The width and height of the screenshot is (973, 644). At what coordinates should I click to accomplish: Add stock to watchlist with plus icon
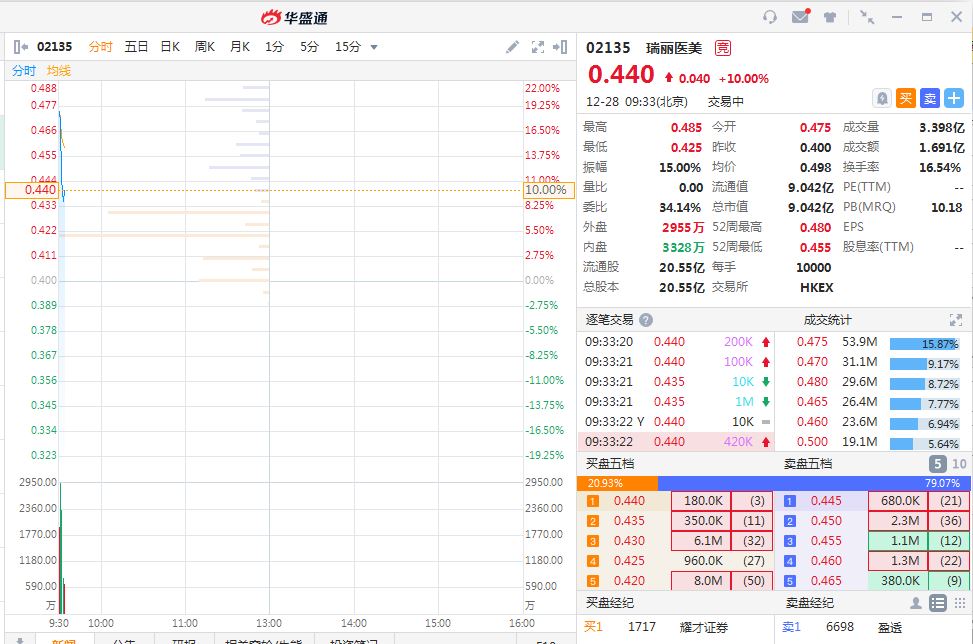click(954, 98)
